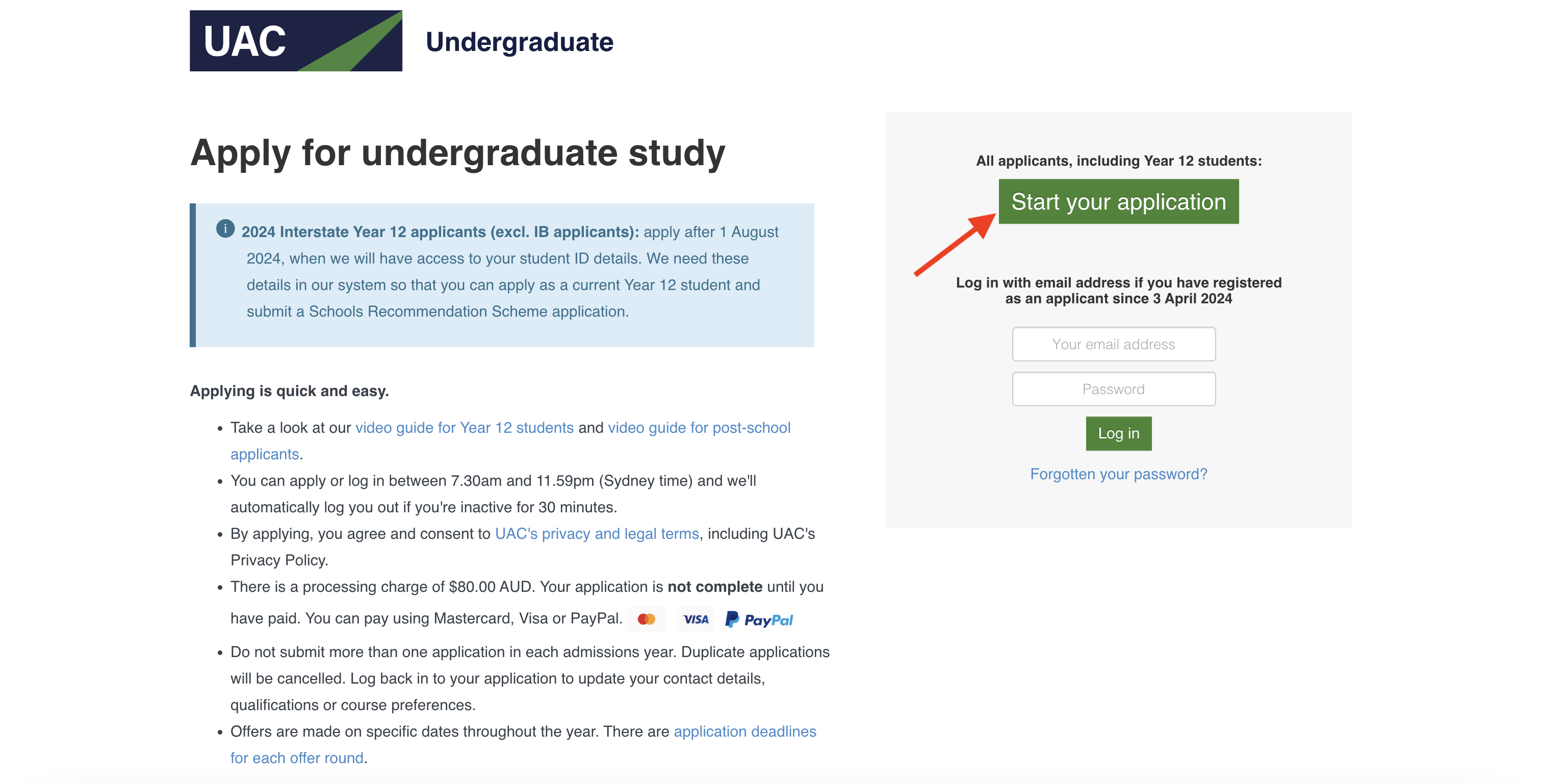This screenshot has width=1542, height=784.
Task: Open the Forgotten your password link
Action: point(1118,474)
